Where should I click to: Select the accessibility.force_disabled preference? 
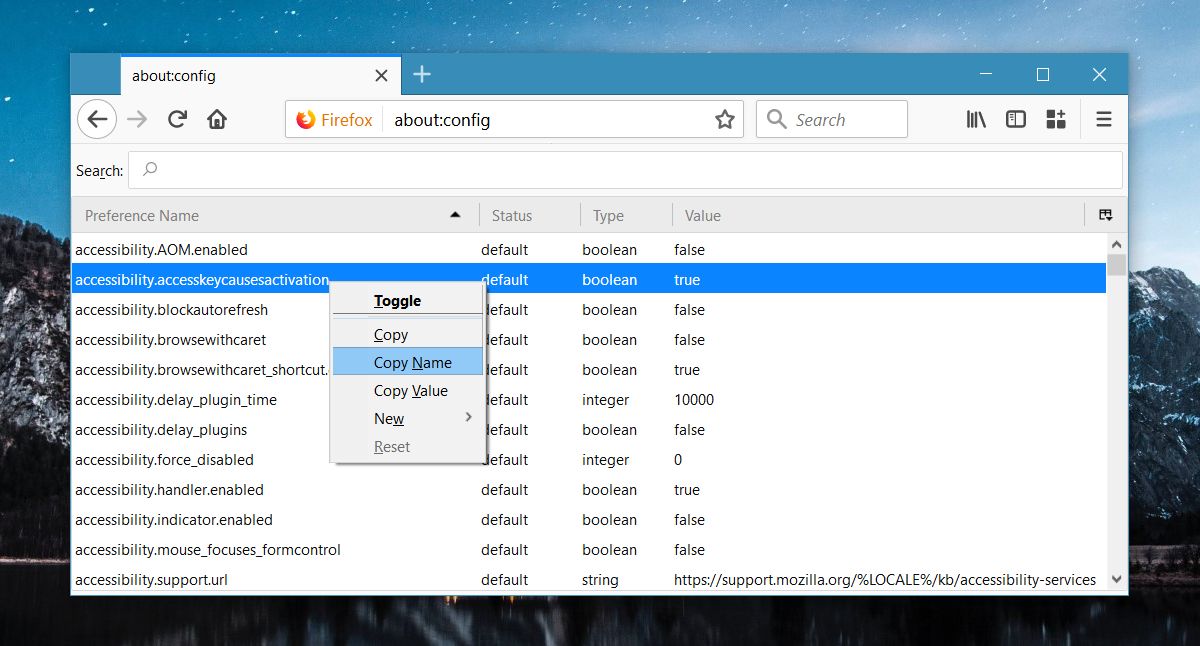[x=589, y=460]
